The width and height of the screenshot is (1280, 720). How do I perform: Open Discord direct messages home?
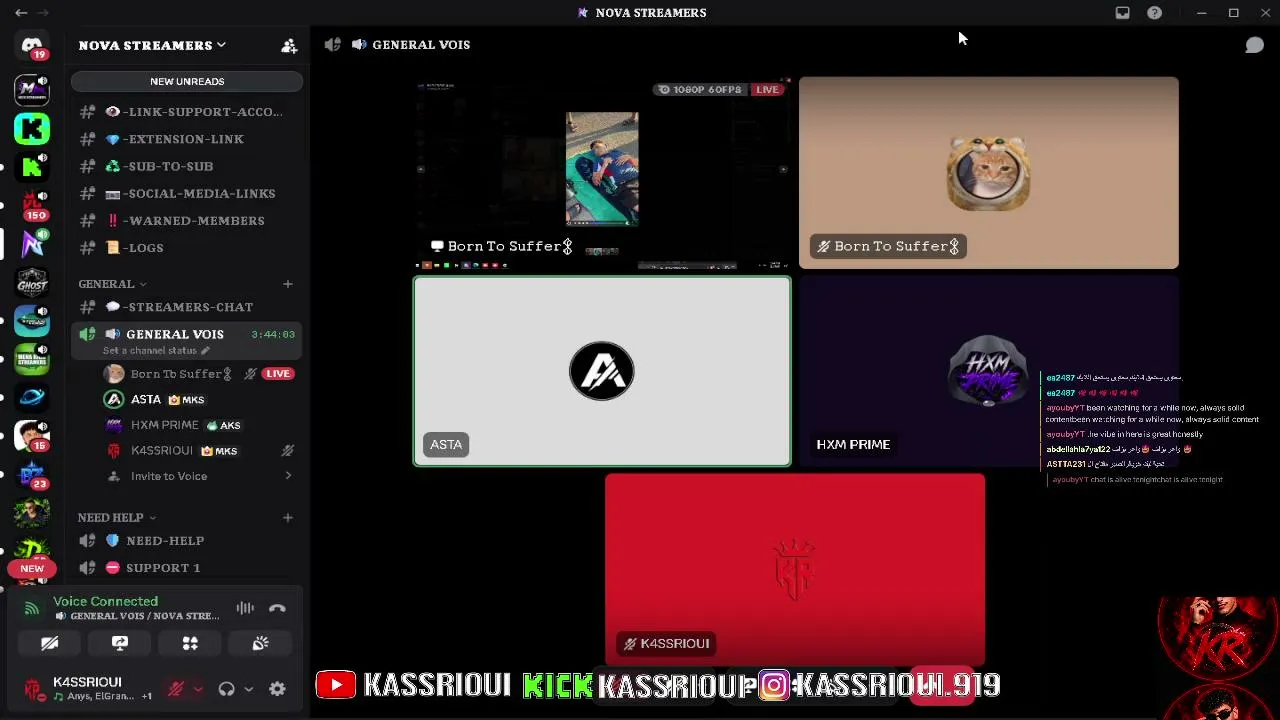(32, 46)
